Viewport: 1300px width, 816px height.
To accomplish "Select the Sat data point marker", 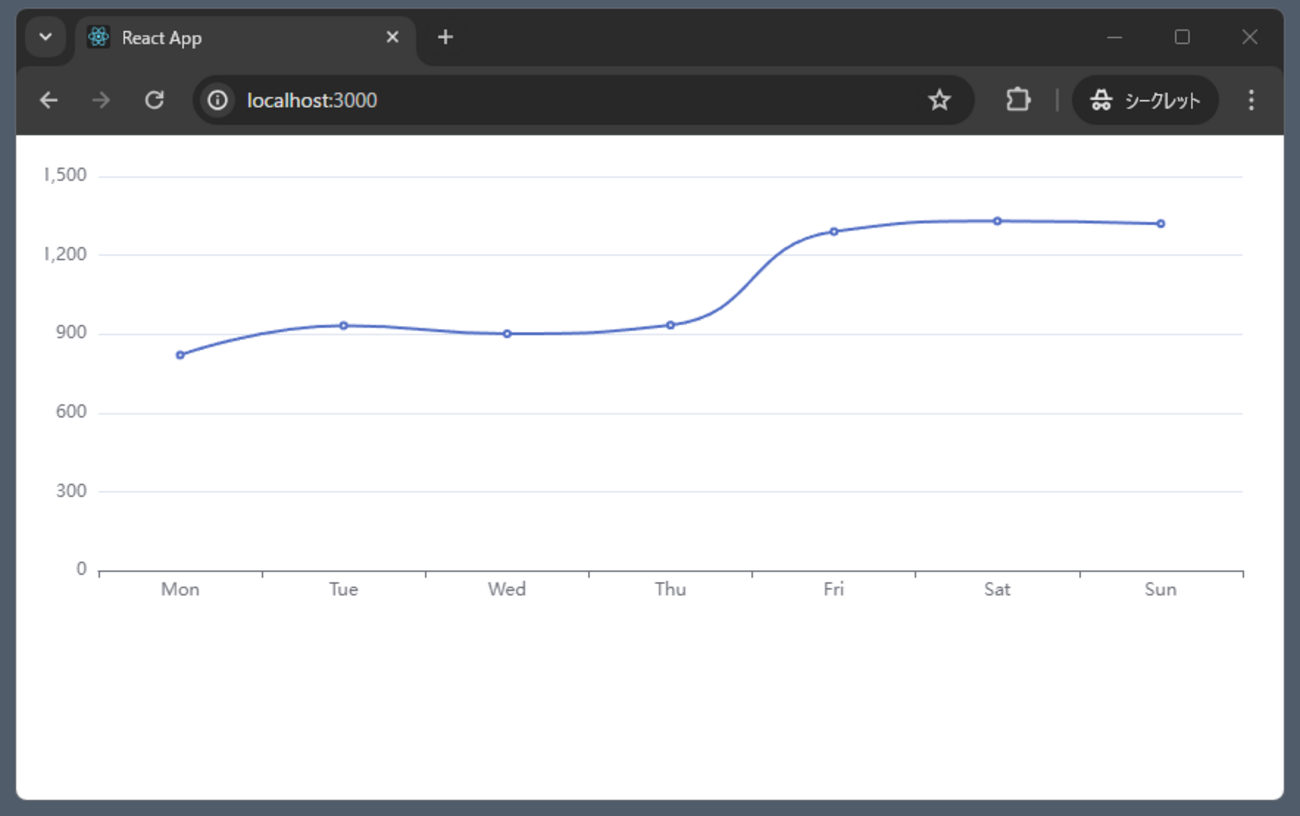I will point(997,221).
